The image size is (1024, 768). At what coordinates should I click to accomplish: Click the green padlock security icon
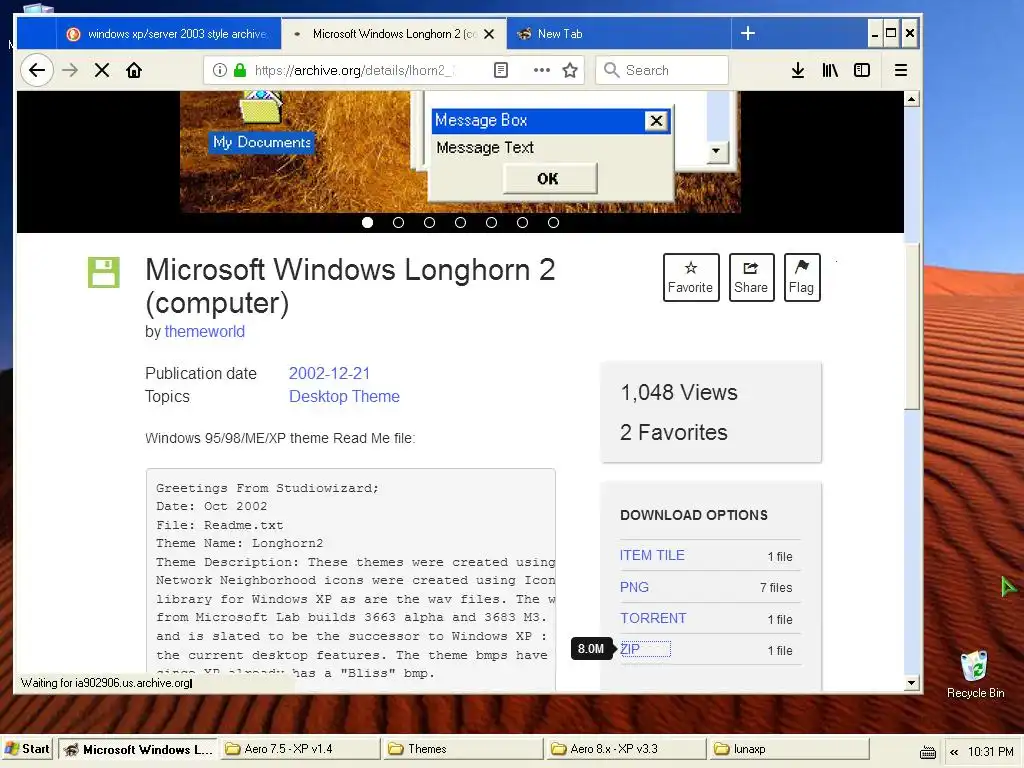click(240, 70)
